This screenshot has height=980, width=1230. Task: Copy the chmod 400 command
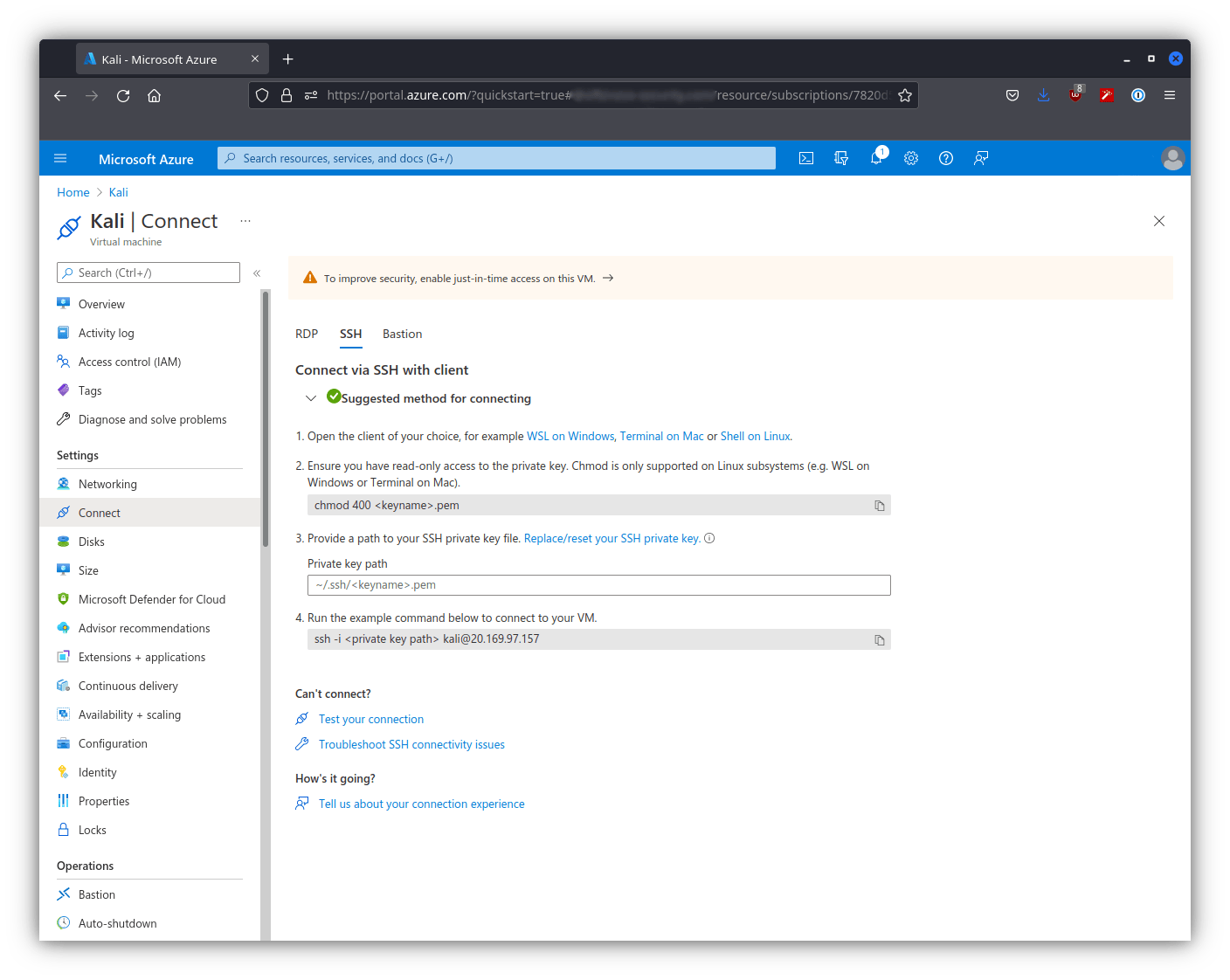pos(880,506)
